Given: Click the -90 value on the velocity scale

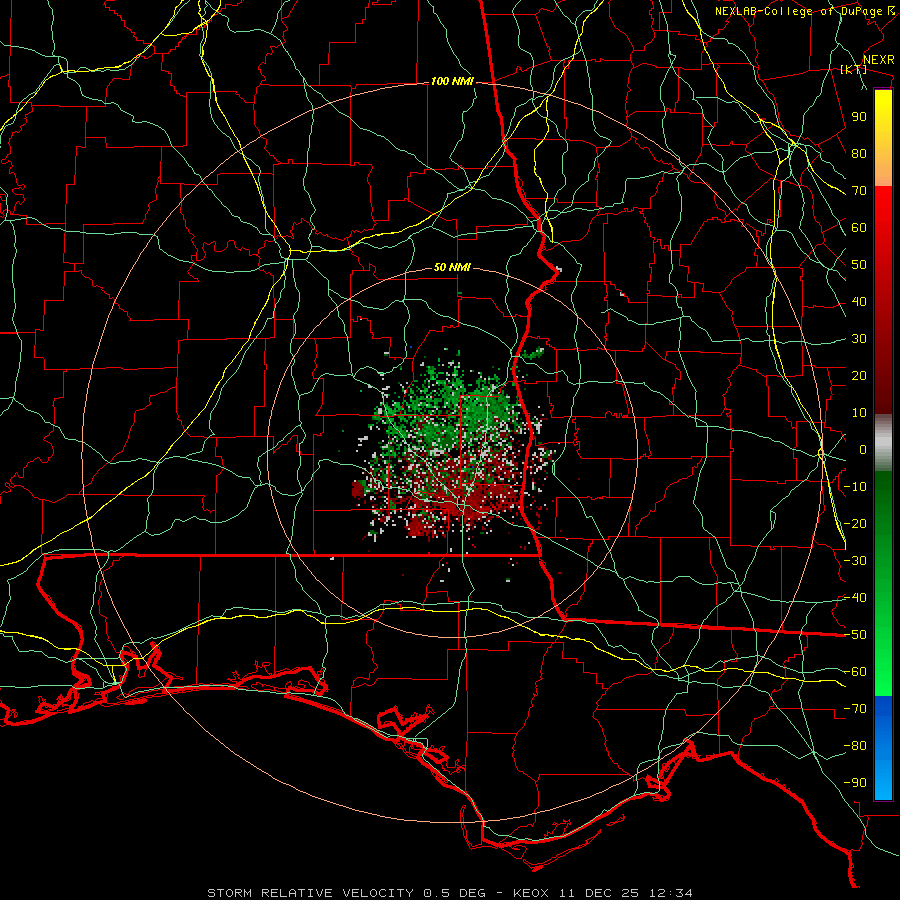Looking at the screenshot, I should point(855,783).
